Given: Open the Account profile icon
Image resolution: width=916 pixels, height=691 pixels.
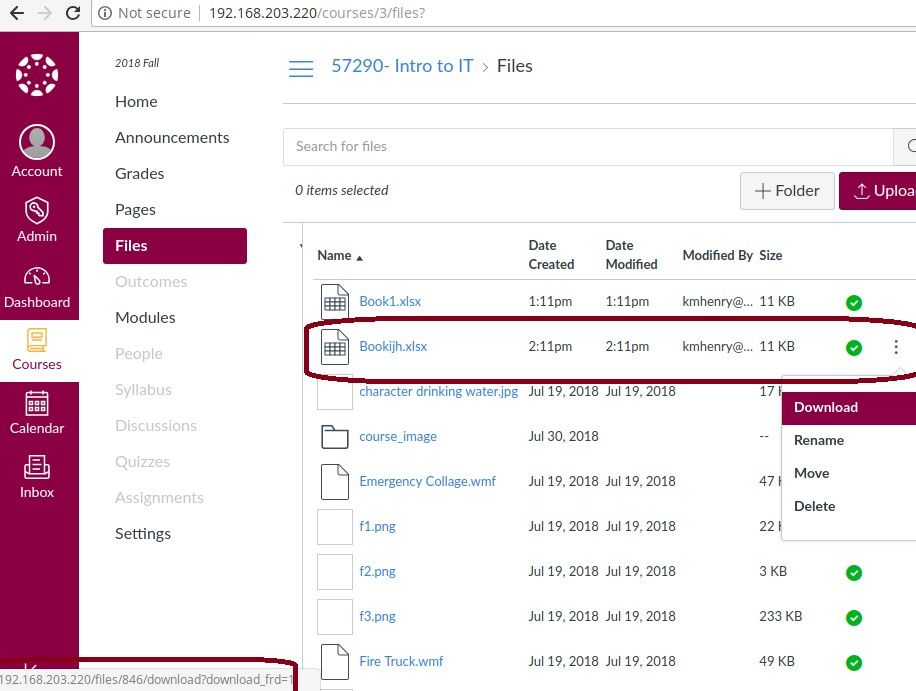Looking at the screenshot, I should point(37,143).
